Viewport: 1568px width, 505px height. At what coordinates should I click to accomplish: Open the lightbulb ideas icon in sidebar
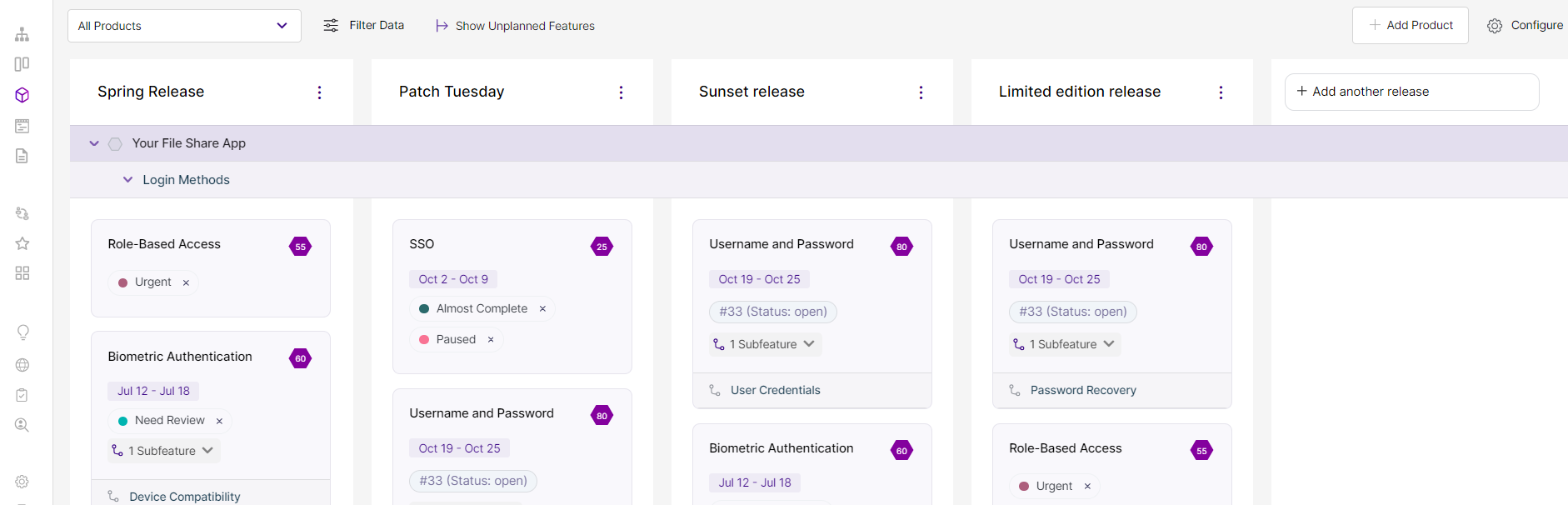point(22,332)
